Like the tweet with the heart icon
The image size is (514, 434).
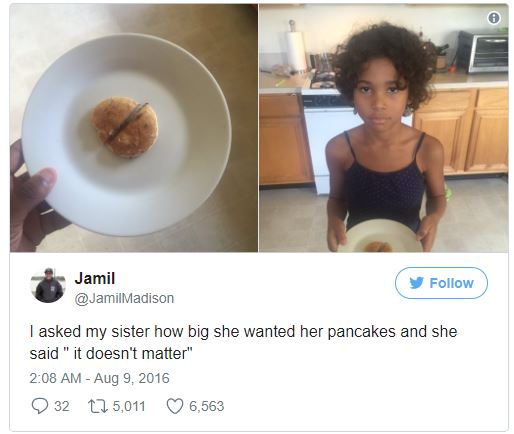[x=175, y=406]
